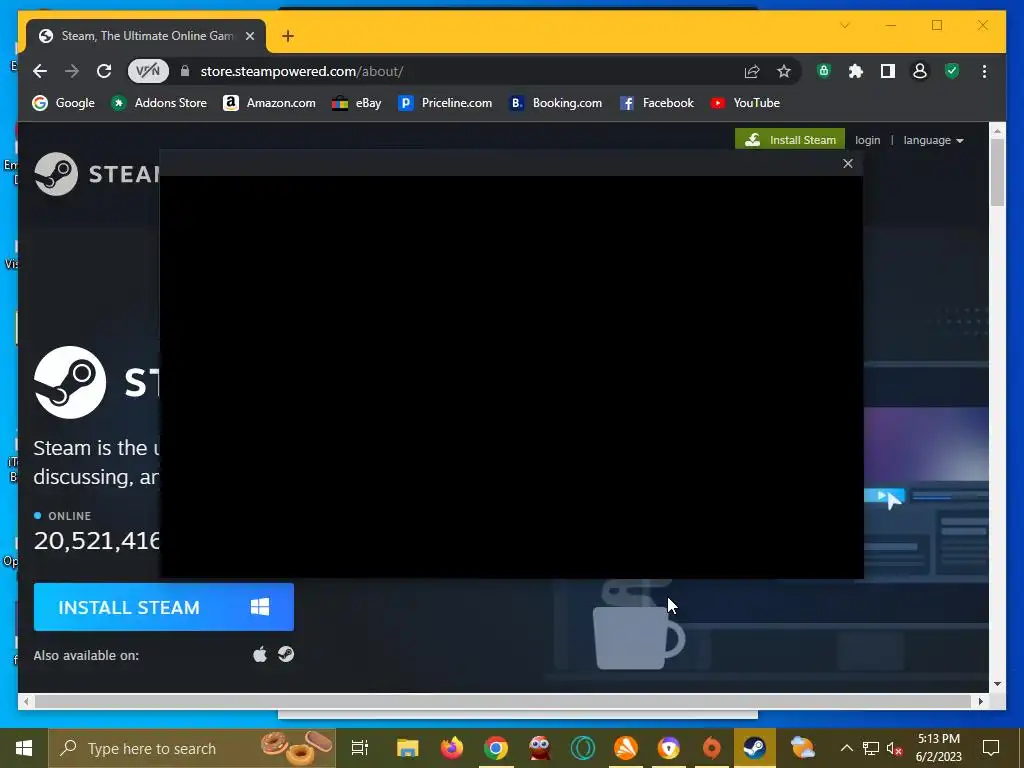
Task: Open the notification center
Action: (x=991, y=748)
